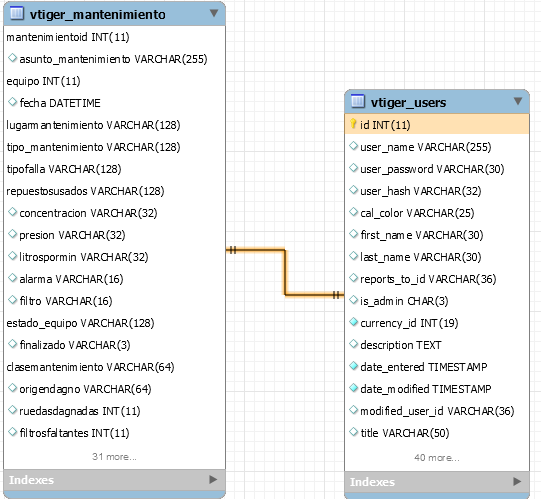The width and height of the screenshot is (541, 499).
Task: Click the diamond icon beside fecha DATETIME
Action: click(x=12, y=102)
